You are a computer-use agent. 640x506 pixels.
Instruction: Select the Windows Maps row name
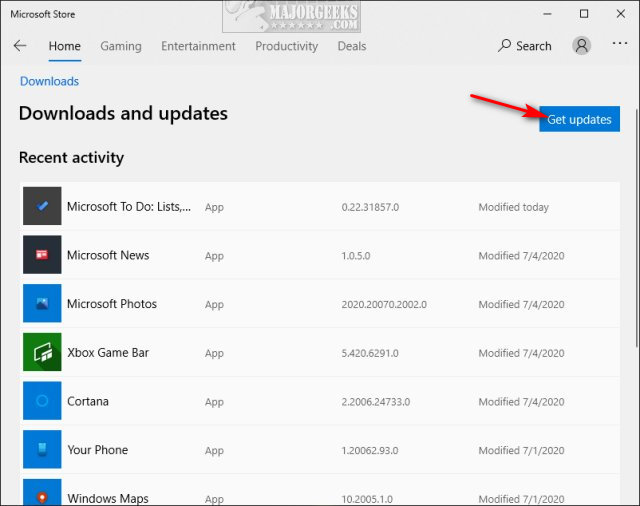(108, 498)
